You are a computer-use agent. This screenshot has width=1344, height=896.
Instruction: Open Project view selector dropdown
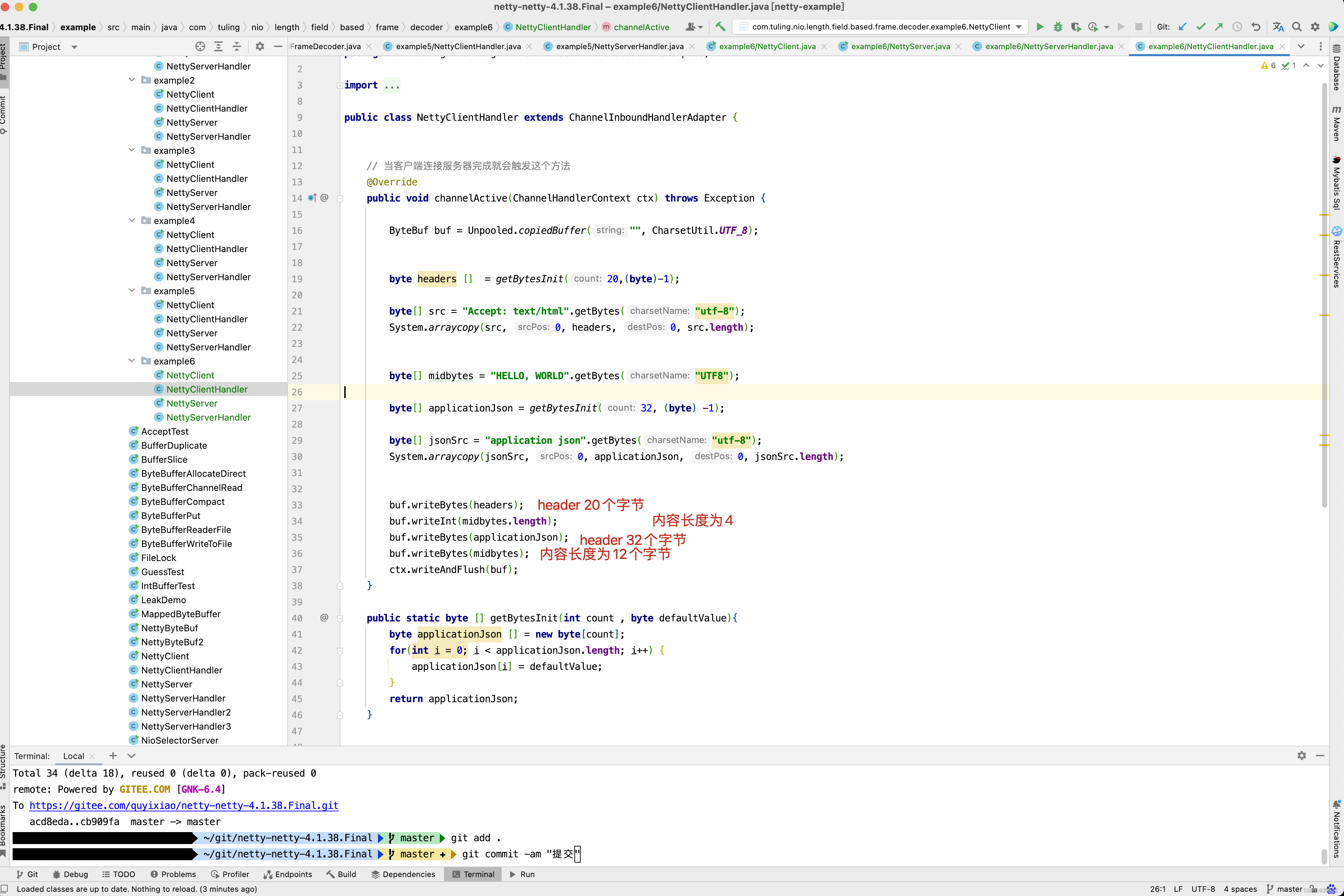coord(74,47)
